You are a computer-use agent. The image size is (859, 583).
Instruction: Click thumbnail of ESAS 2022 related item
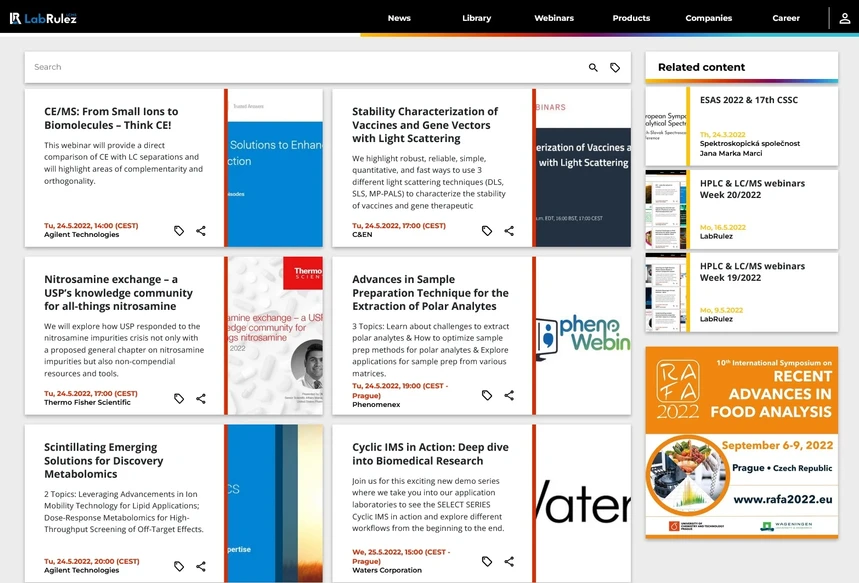(x=666, y=126)
